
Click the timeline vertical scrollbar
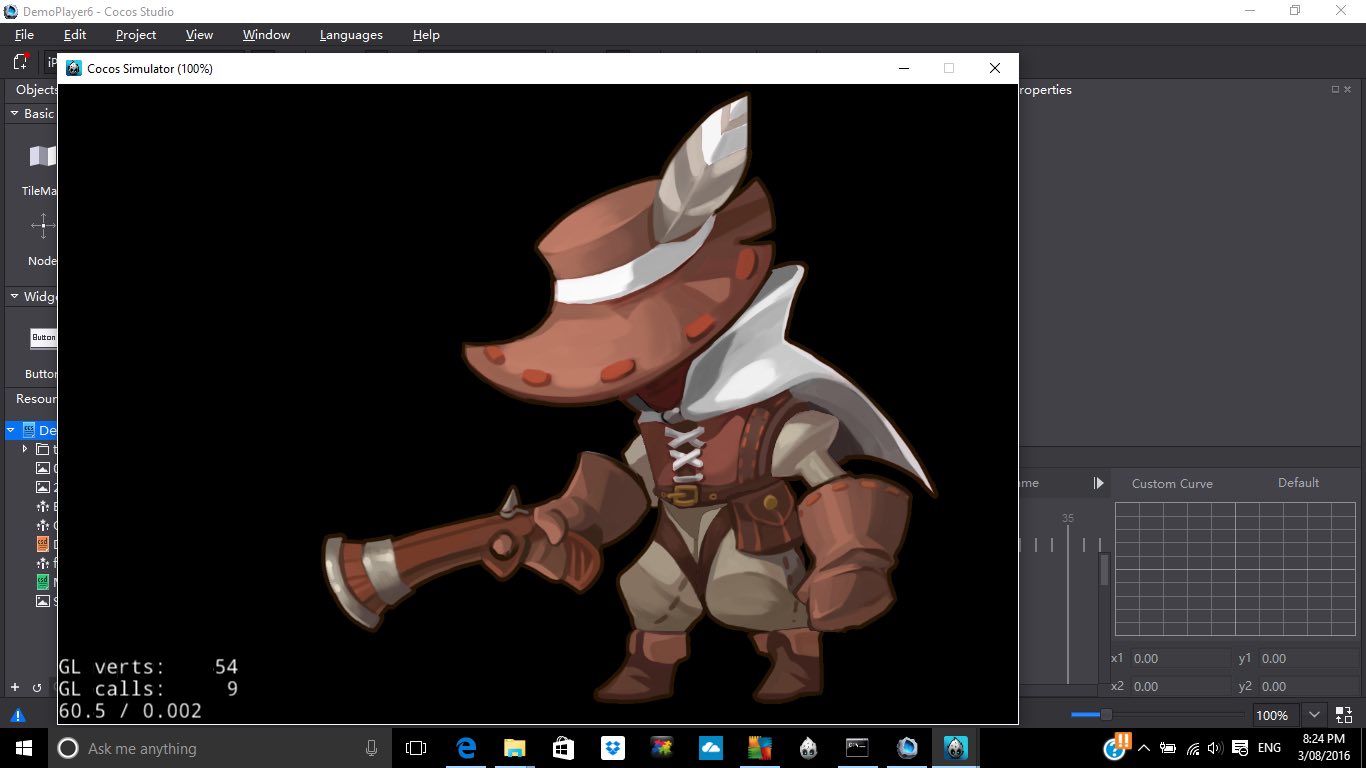pos(1104,570)
